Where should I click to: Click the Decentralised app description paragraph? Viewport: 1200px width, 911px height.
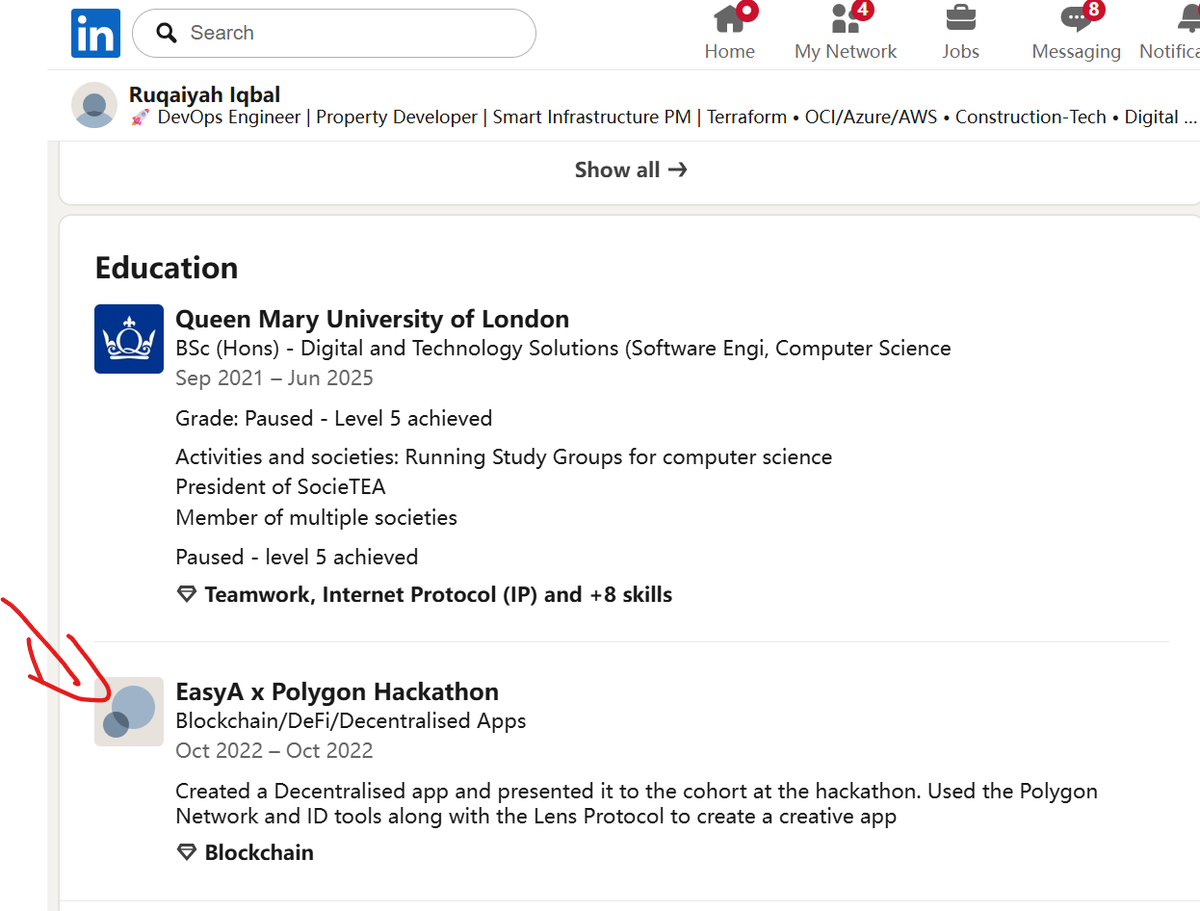tap(636, 803)
